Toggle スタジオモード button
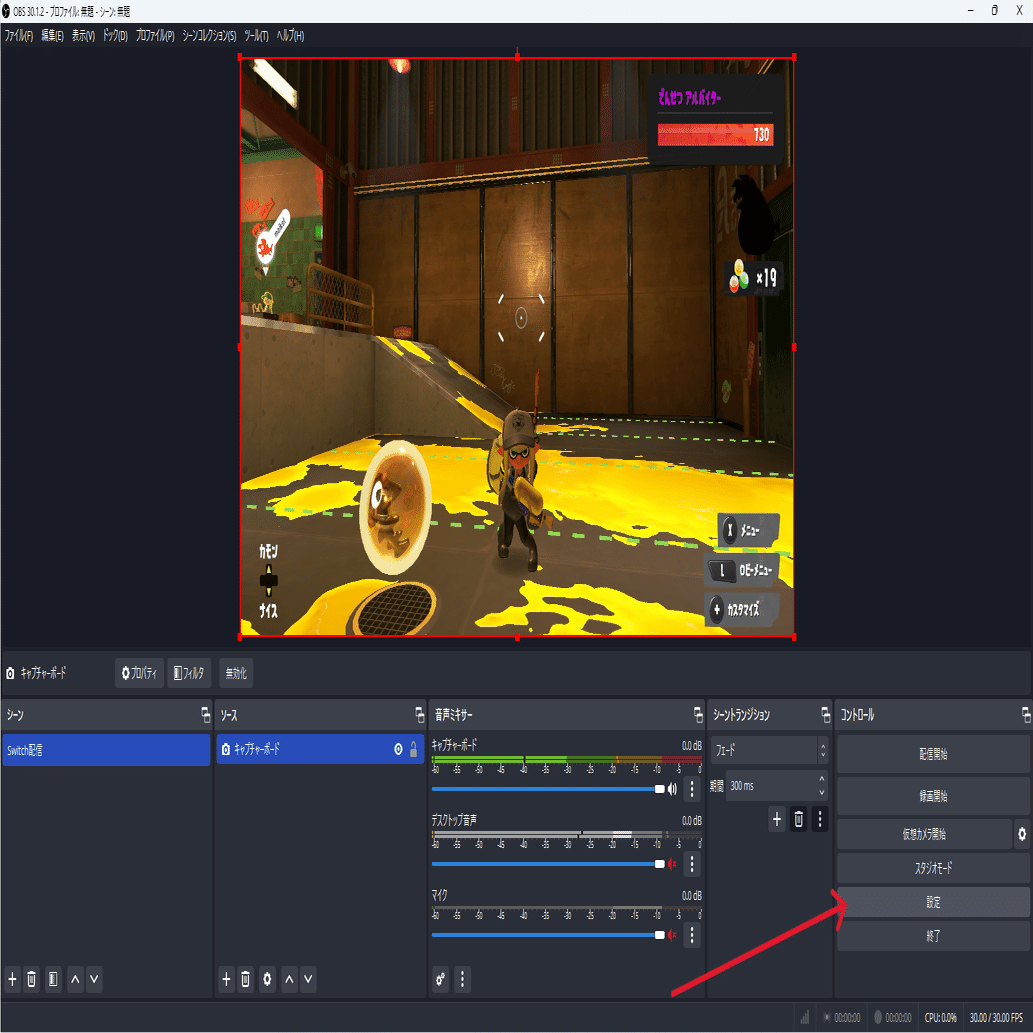This screenshot has width=1033, height=1033. click(x=933, y=868)
